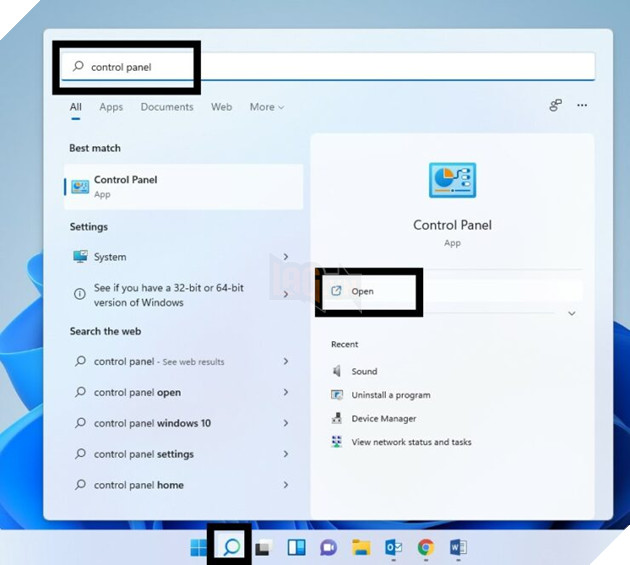Click the Control Panel title in preview pane
The width and height of the screenshot is (630, 565).
point(452,225)
